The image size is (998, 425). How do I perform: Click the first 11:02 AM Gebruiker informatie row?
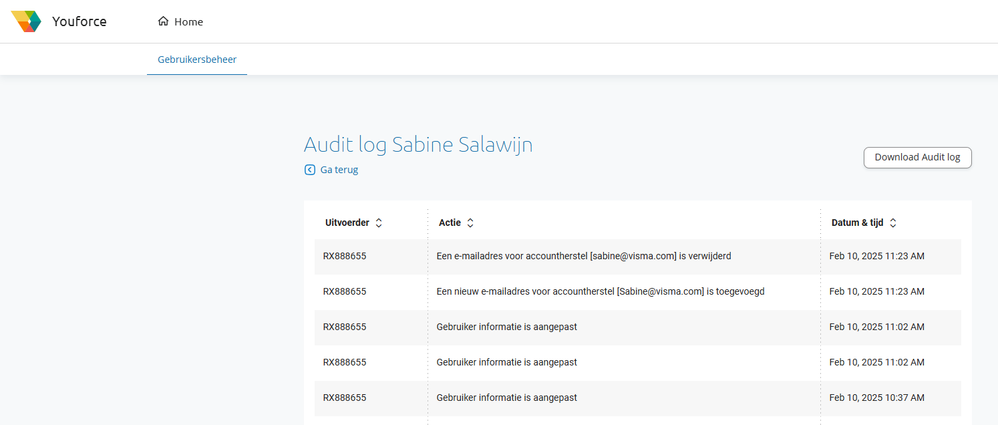click(507, 326)
